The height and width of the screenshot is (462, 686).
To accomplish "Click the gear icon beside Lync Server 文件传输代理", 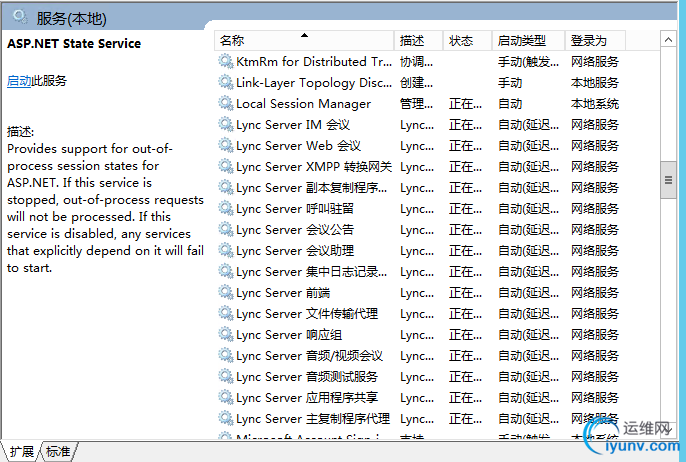I will pyautogui.click(x=226, y=313).
